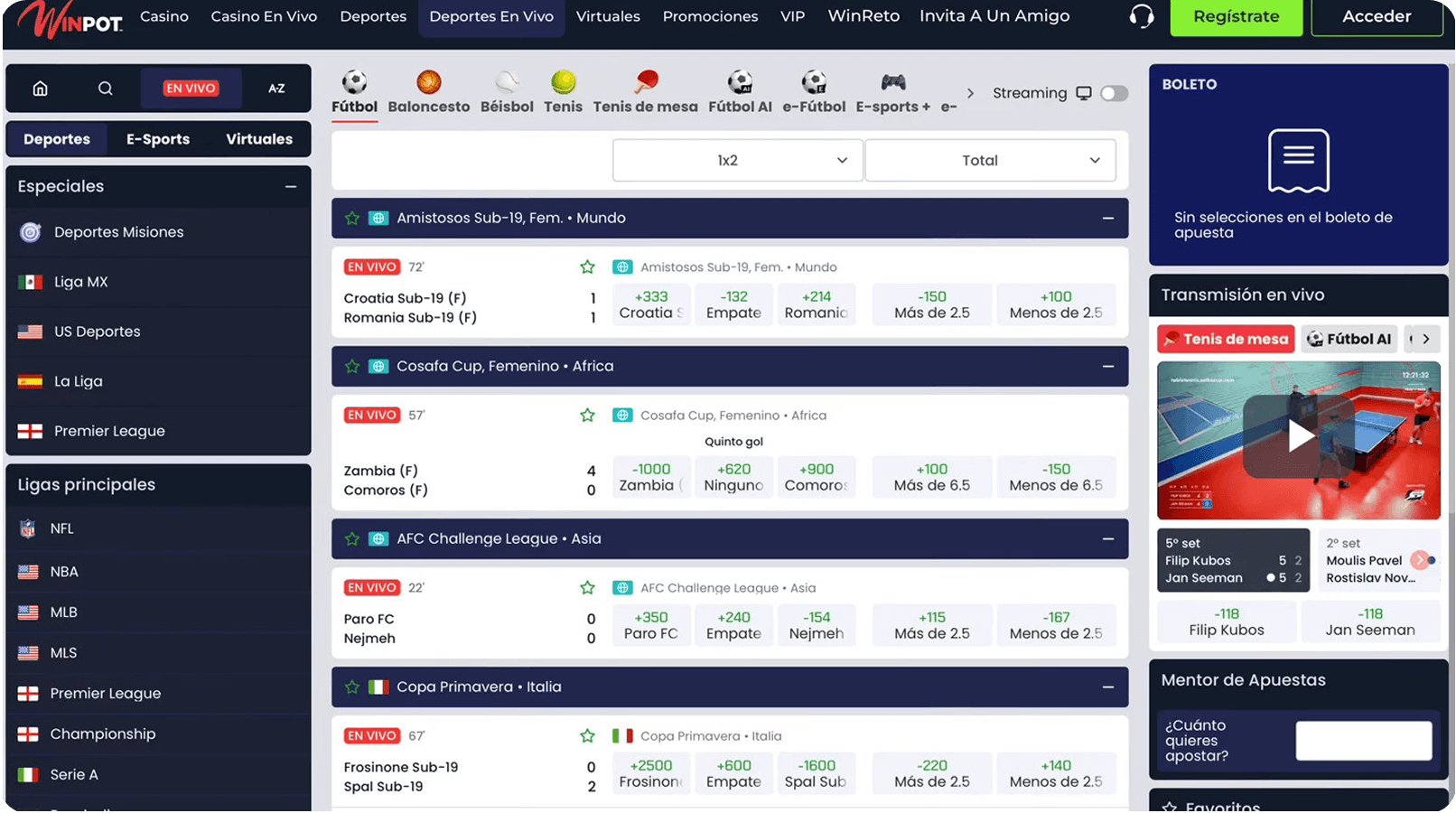Favorite the Frosinone vs Spal match star
Screen dimensions: 1456x813
pos(587,736)
